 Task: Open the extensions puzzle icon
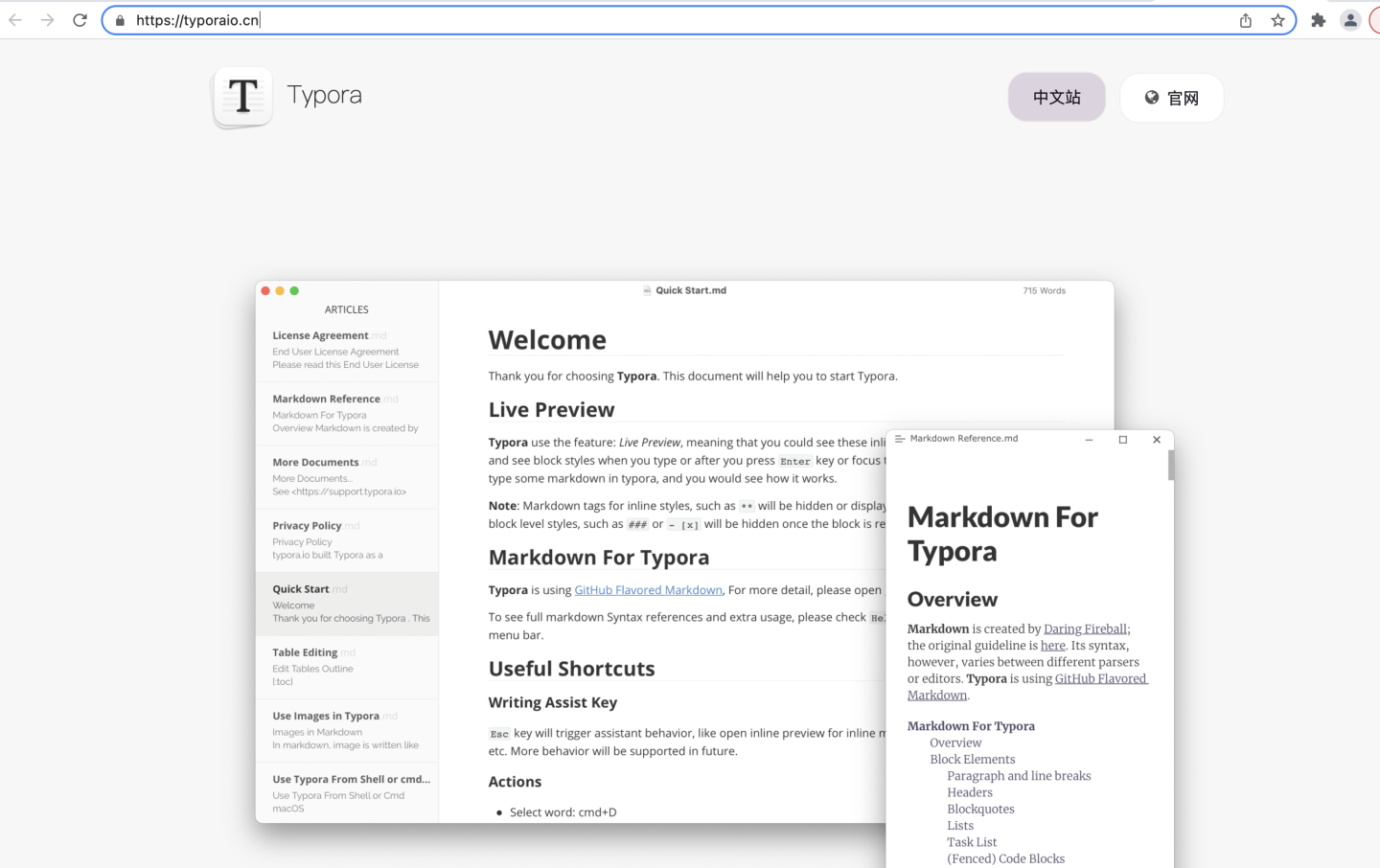[1319, 20]
